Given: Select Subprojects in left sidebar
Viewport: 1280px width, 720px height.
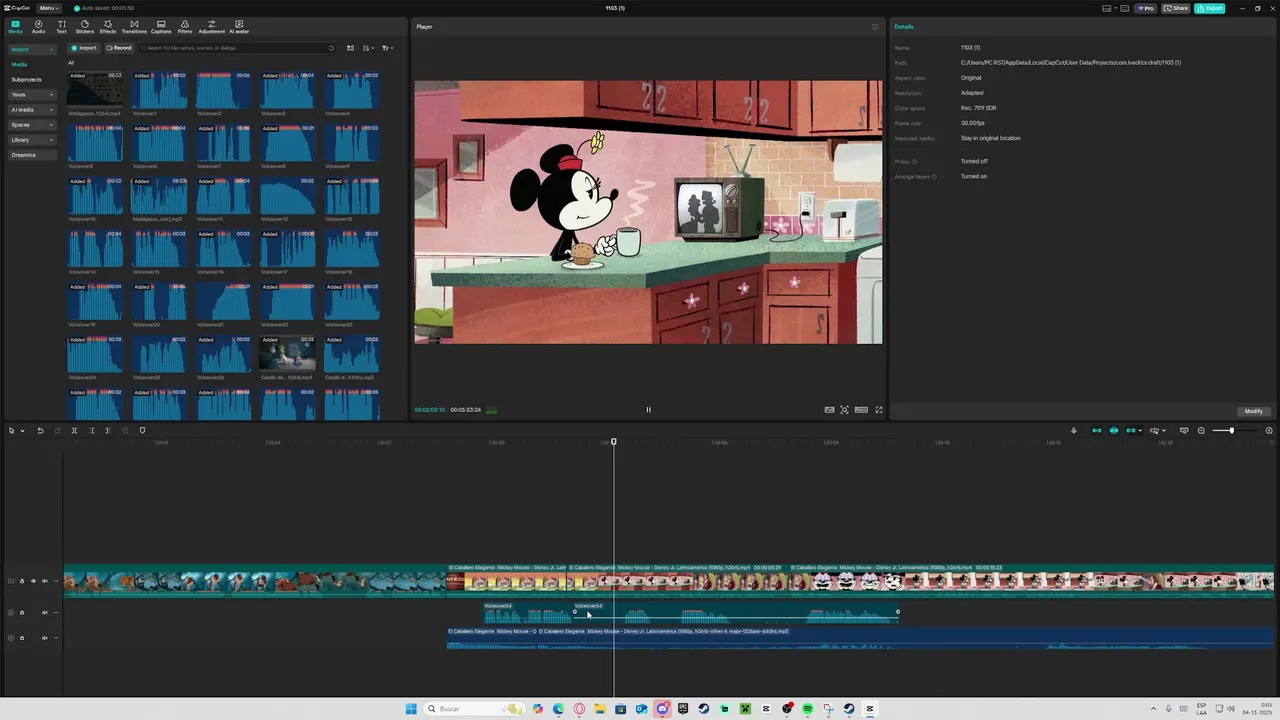Looking at the screenshot, I should [x=27, y=79].
